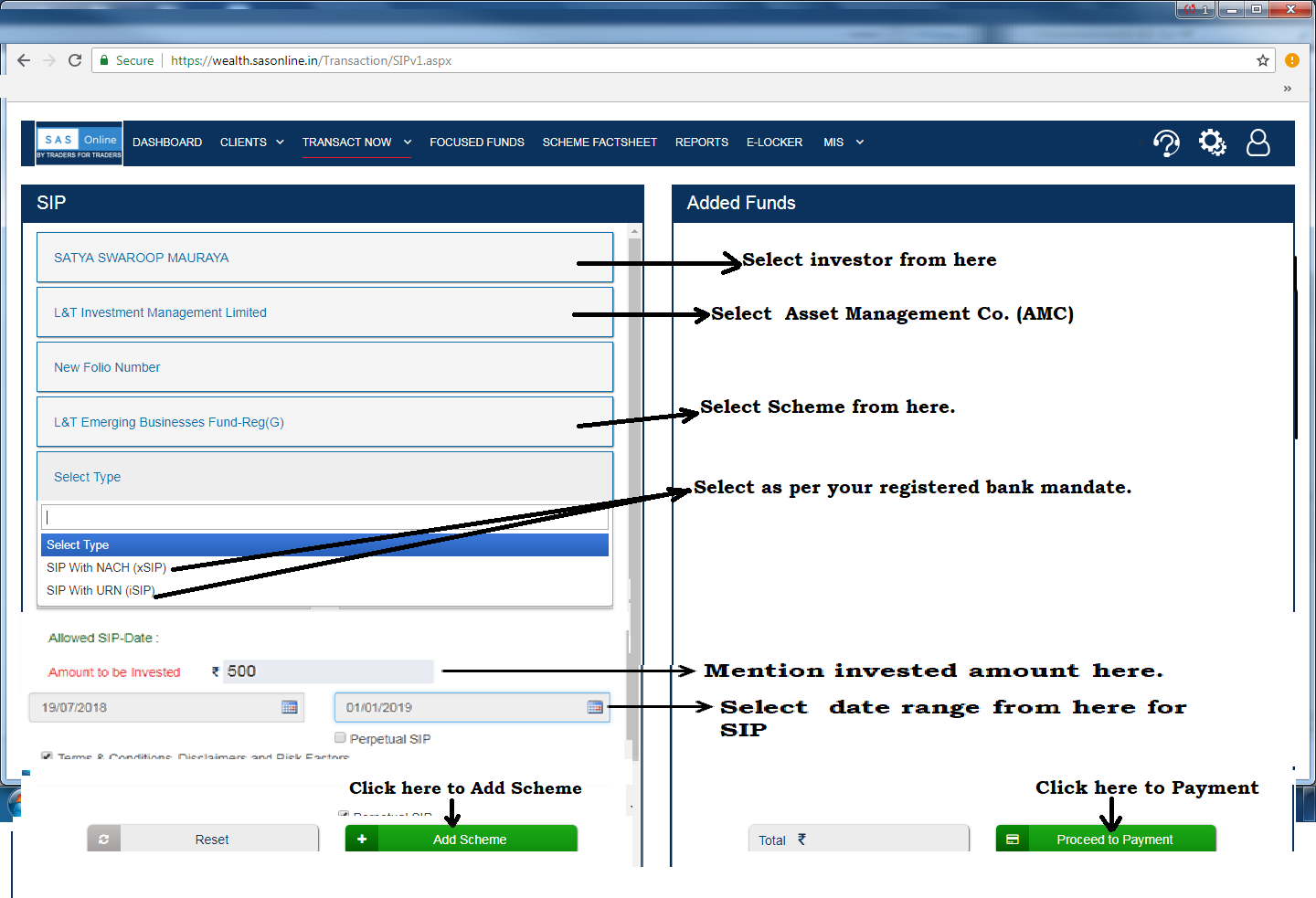Open the New Folio Number dropdown
1316x898 pixels.
[324, 367]
